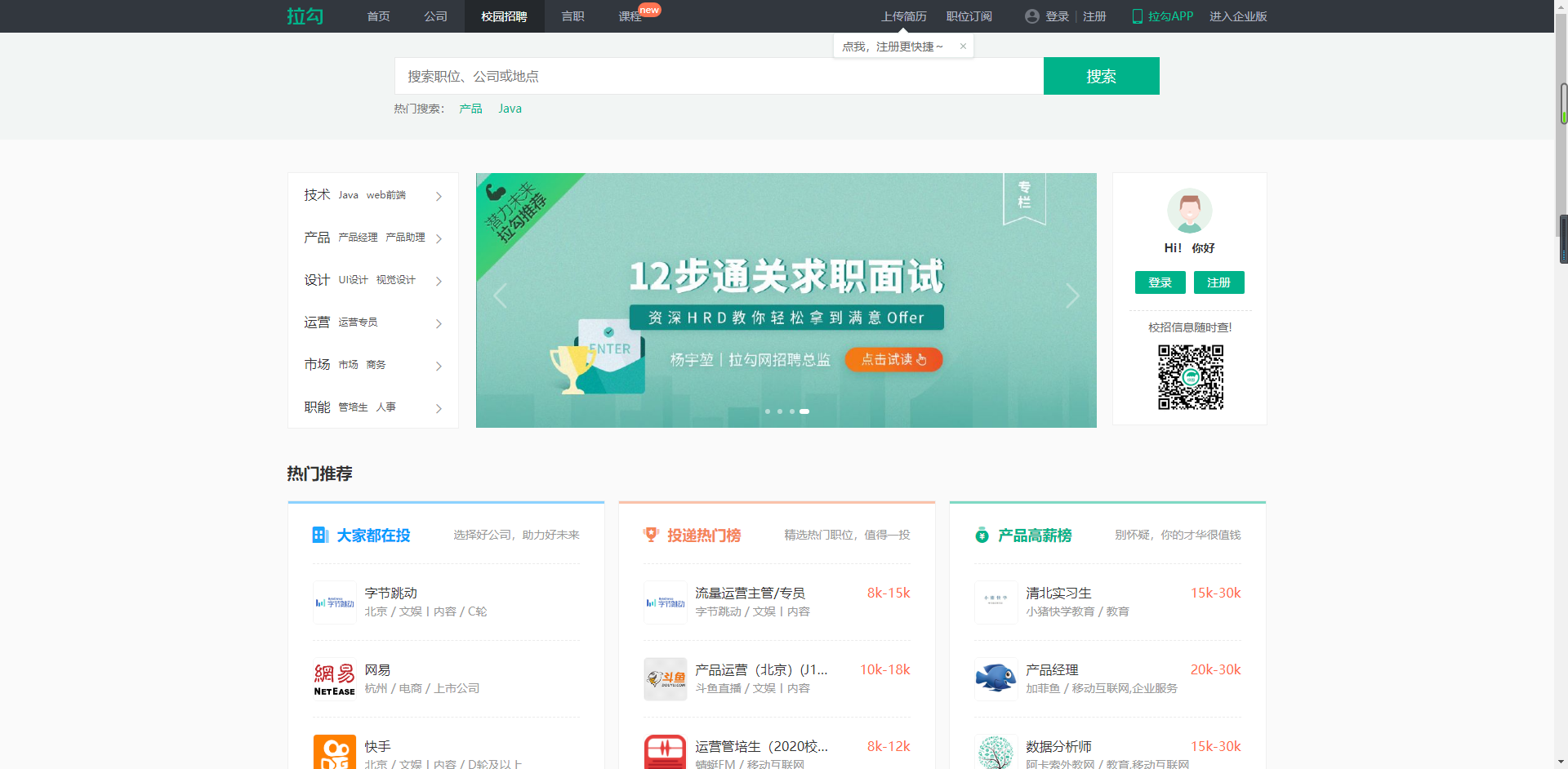
Task: Click 职位订阅 in the header
Action: [969, 16]
